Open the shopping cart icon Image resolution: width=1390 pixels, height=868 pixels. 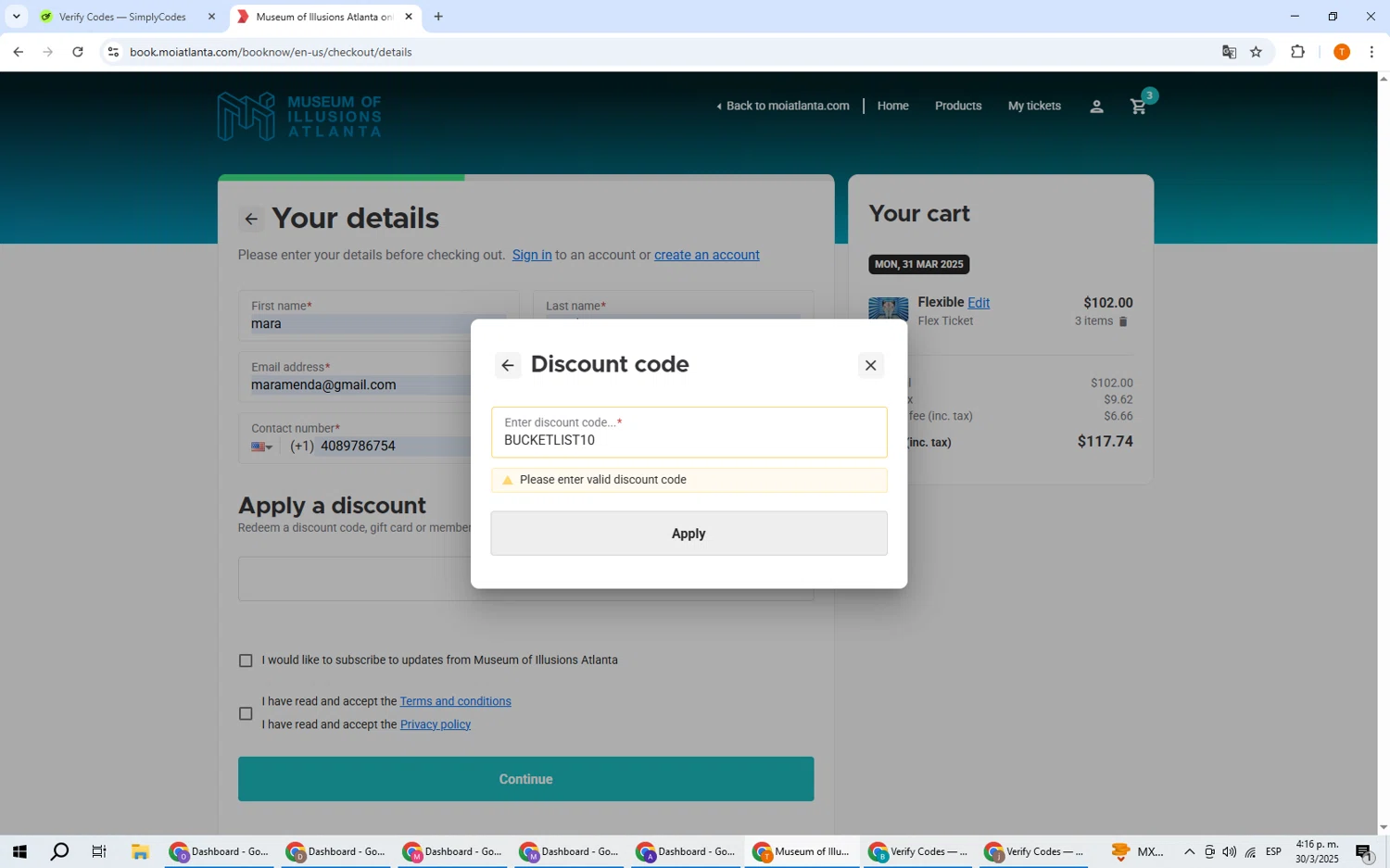tap(1139, 107)
